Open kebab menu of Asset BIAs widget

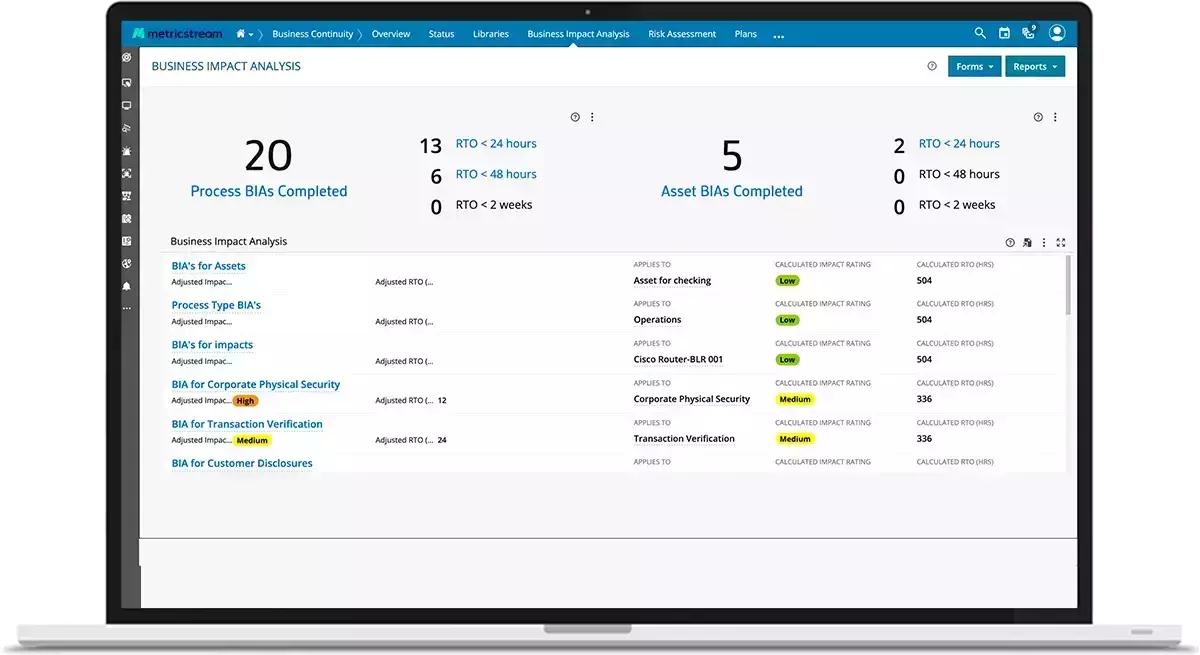(x=1055, y=117)
